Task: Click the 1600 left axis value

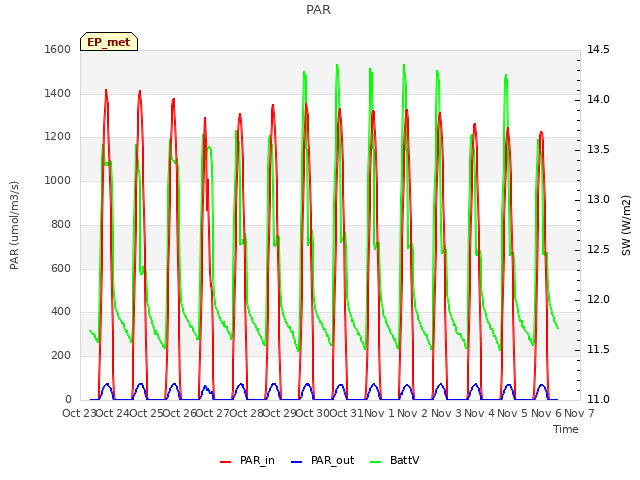Action: 58,49
